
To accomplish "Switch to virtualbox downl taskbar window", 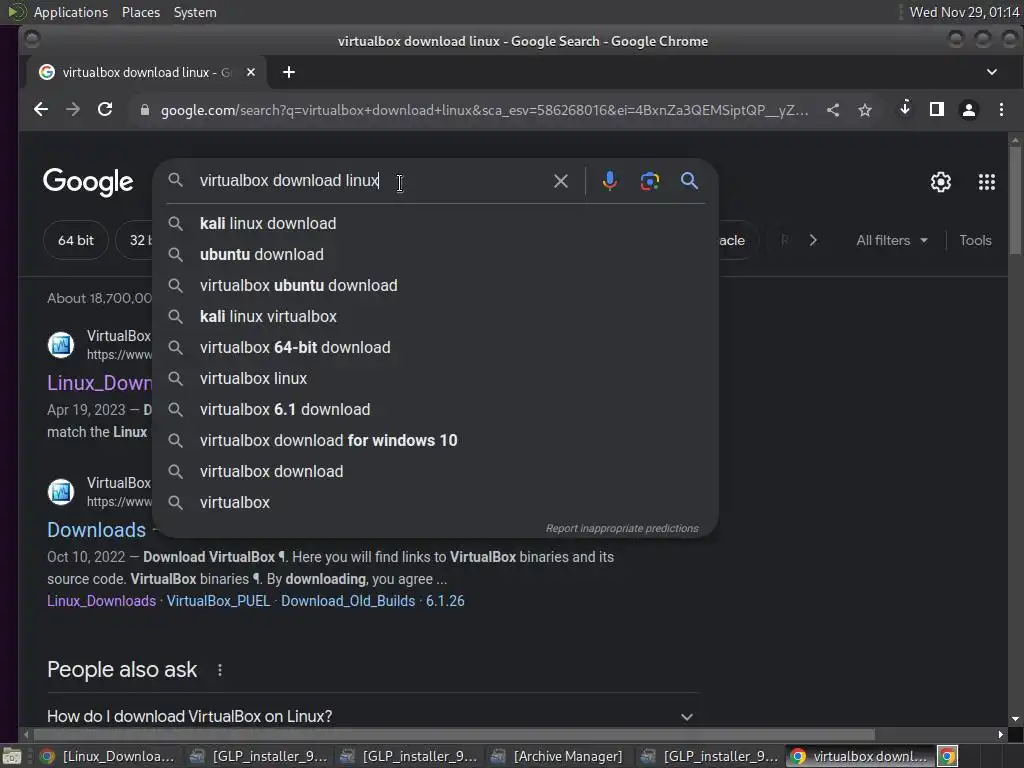I will coord(860,756).
